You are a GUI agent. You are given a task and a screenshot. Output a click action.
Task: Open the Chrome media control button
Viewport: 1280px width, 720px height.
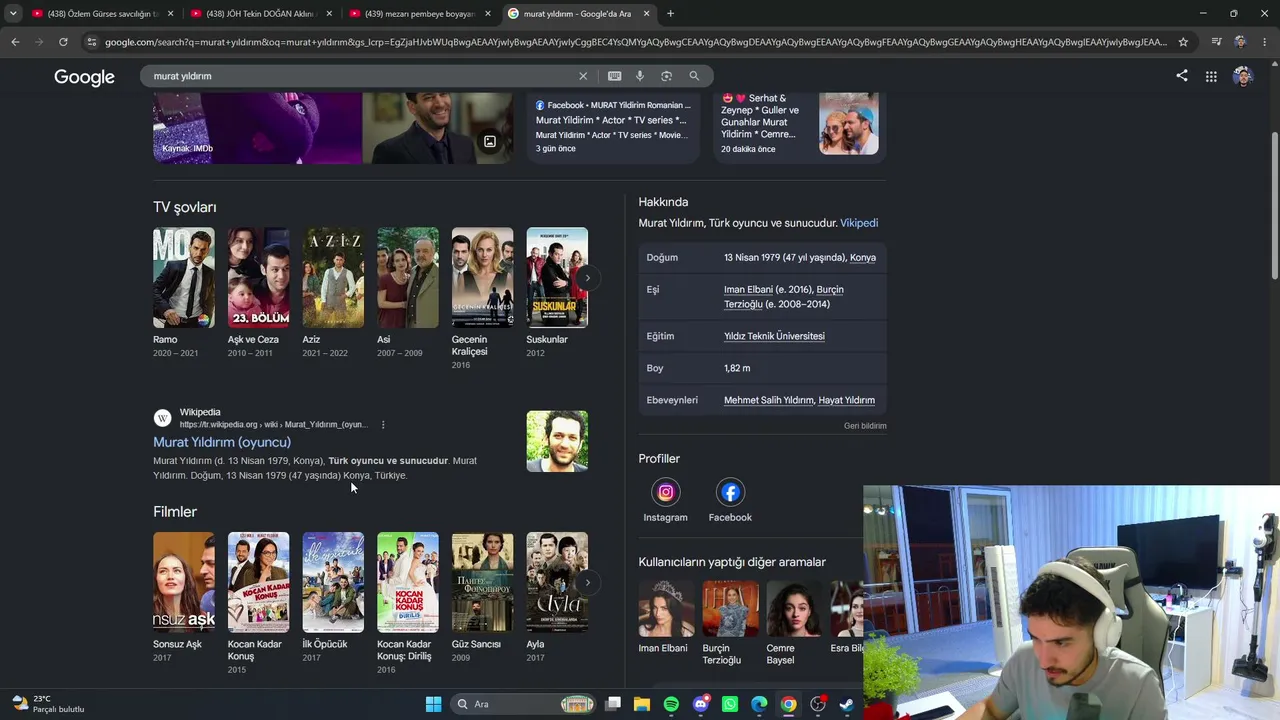point(1216,42)
